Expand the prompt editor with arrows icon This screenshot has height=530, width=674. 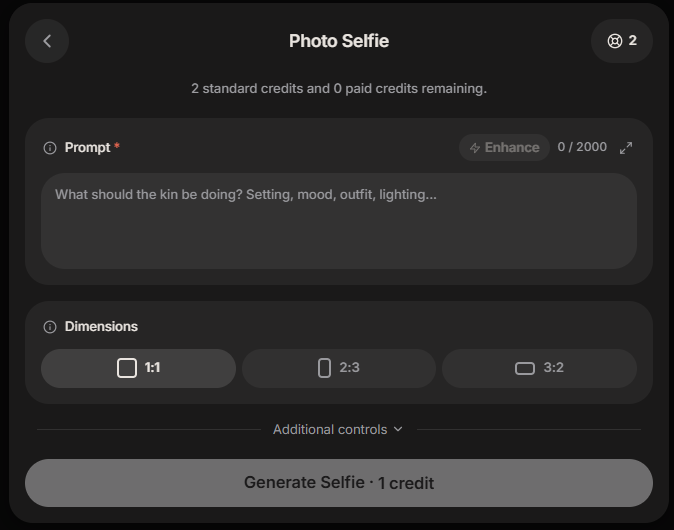pyautogui.click(x=626, y=148)
